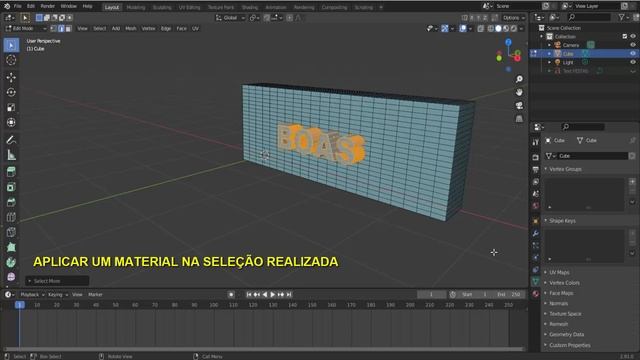Select the Poly Build tool
The height and width of the screenshot is (360, 640).
11,247
